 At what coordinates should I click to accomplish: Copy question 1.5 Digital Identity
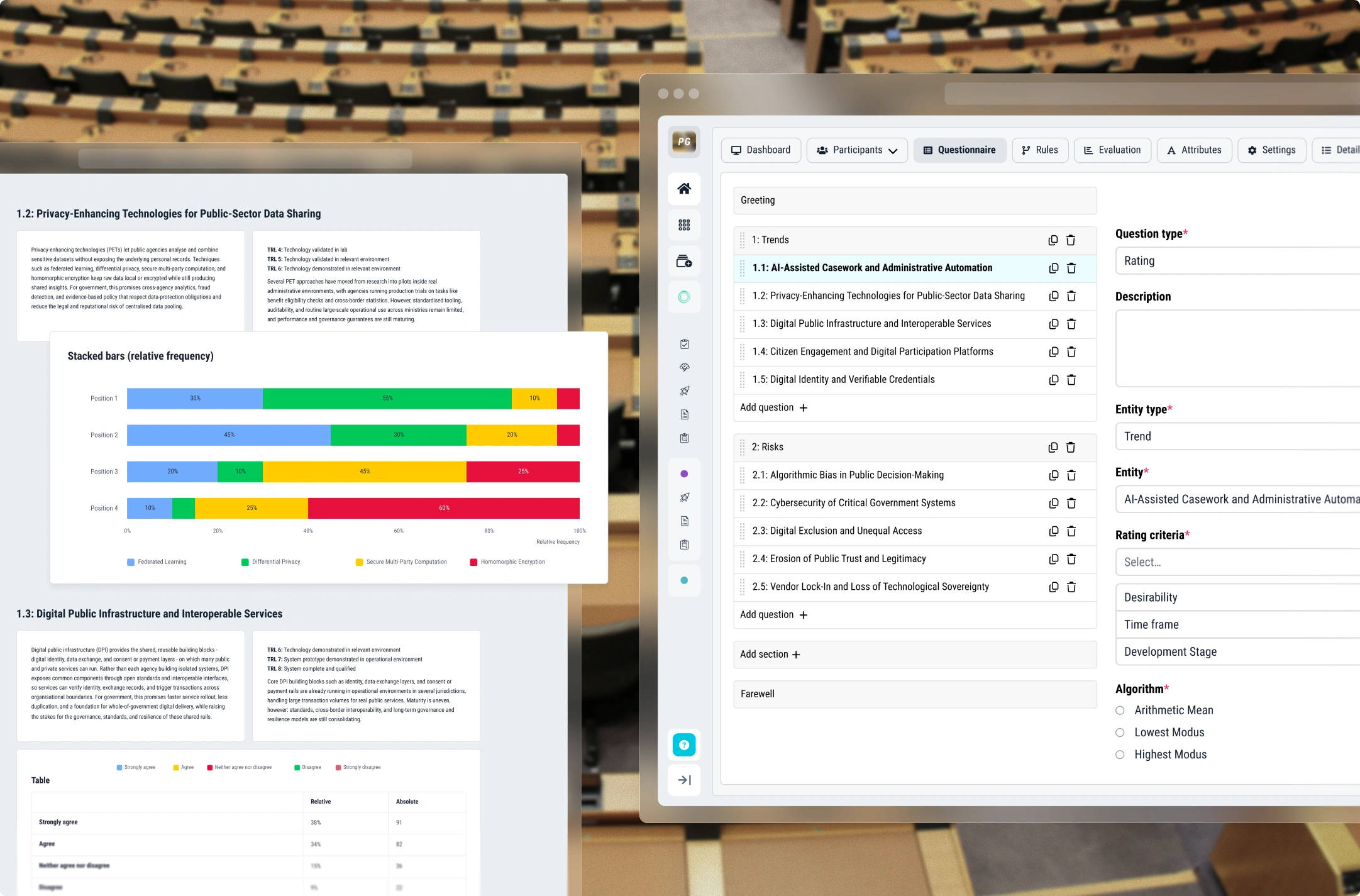tap(1054, 380)
